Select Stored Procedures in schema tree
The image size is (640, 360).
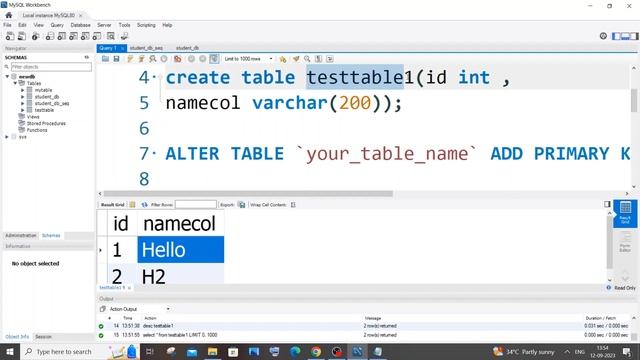(46, 123)
